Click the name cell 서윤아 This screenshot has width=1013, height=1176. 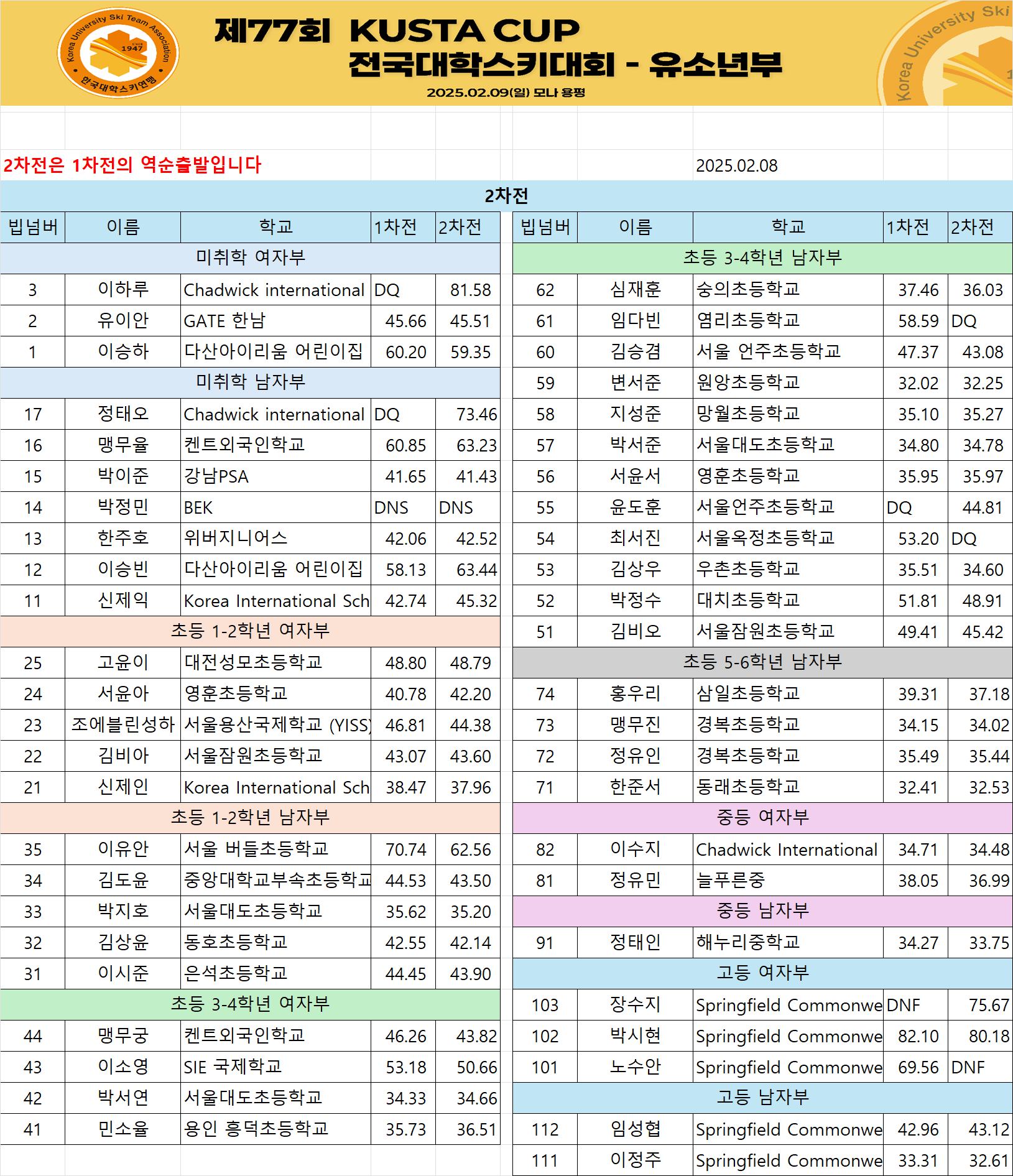tap(123, 693)
